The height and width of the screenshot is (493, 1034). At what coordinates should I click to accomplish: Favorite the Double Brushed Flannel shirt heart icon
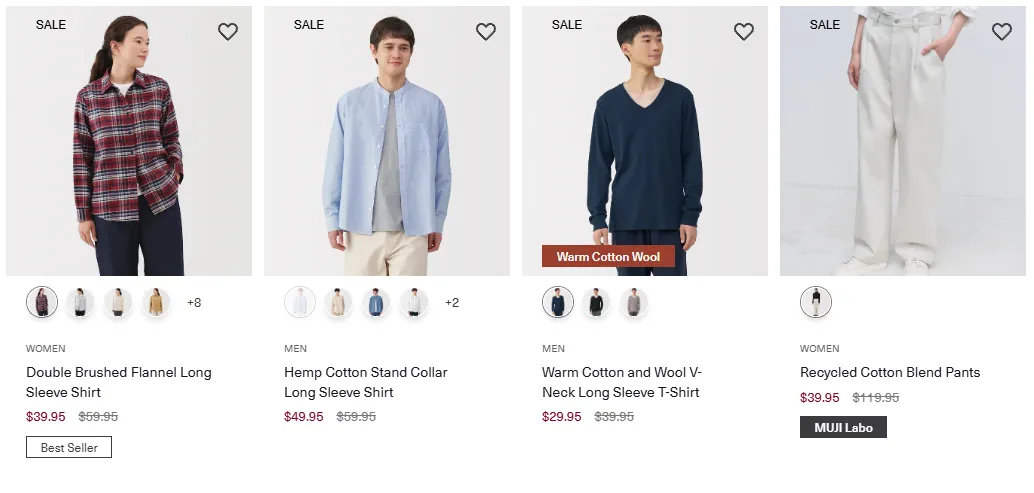point(228,31)
